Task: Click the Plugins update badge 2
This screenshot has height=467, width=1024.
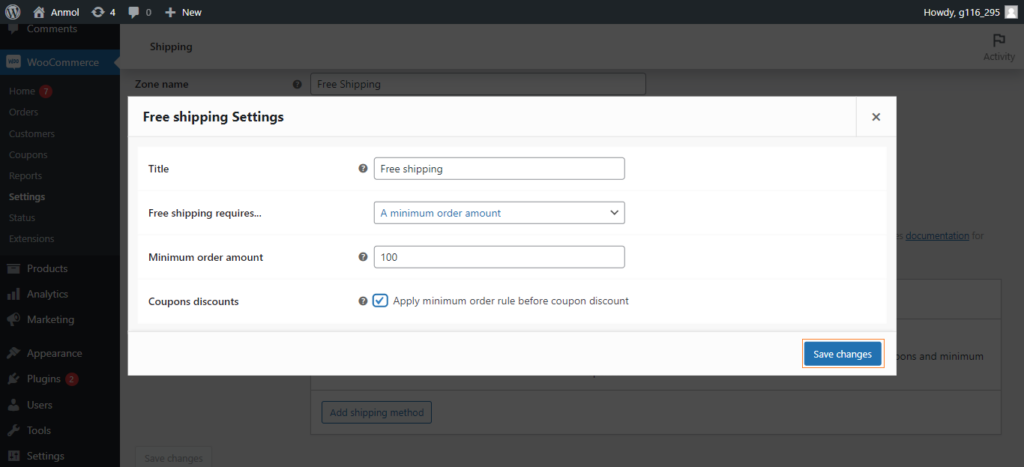Action: click(x=71, y=379)
